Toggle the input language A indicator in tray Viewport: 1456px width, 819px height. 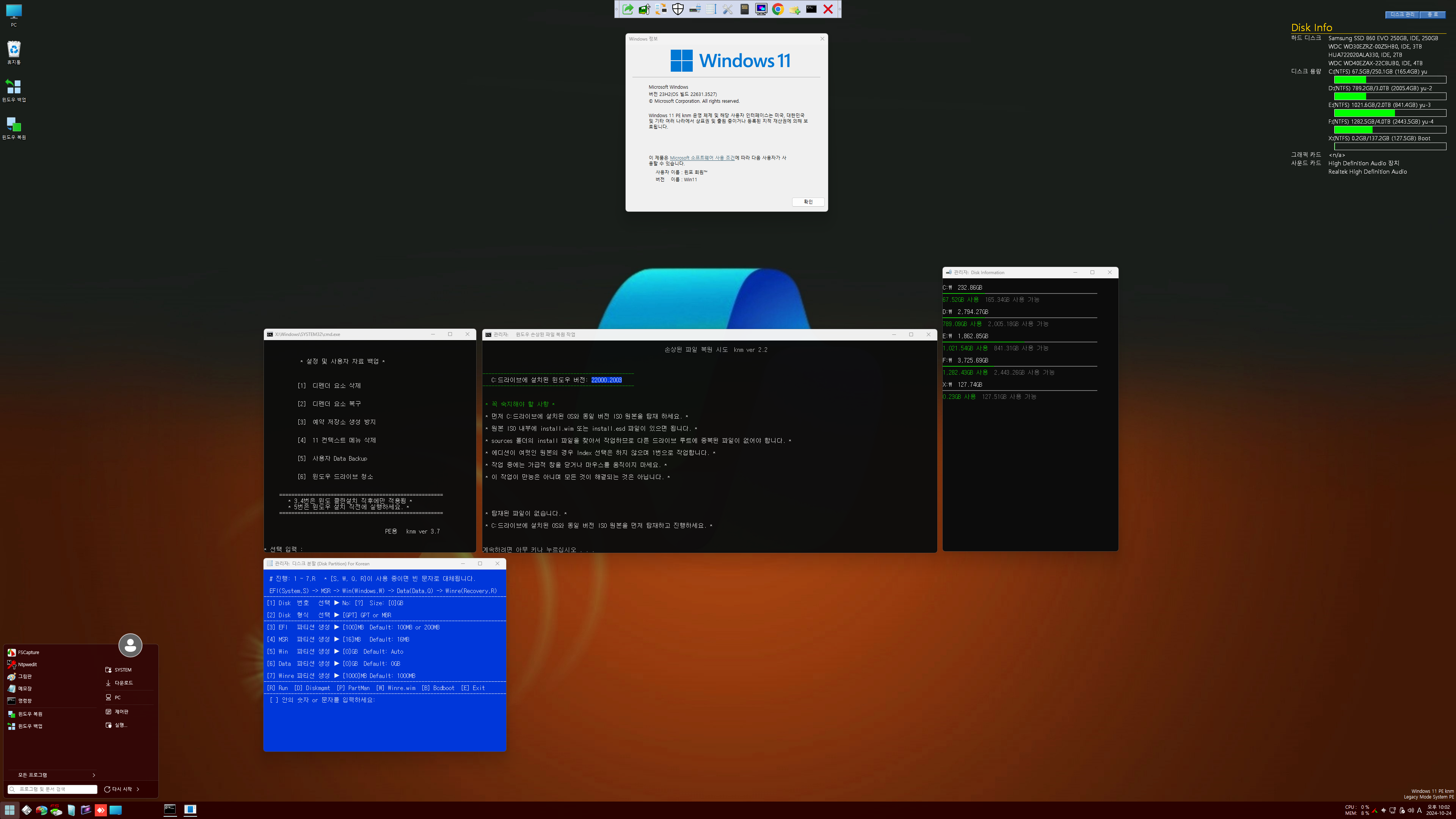coord(1419,810)
